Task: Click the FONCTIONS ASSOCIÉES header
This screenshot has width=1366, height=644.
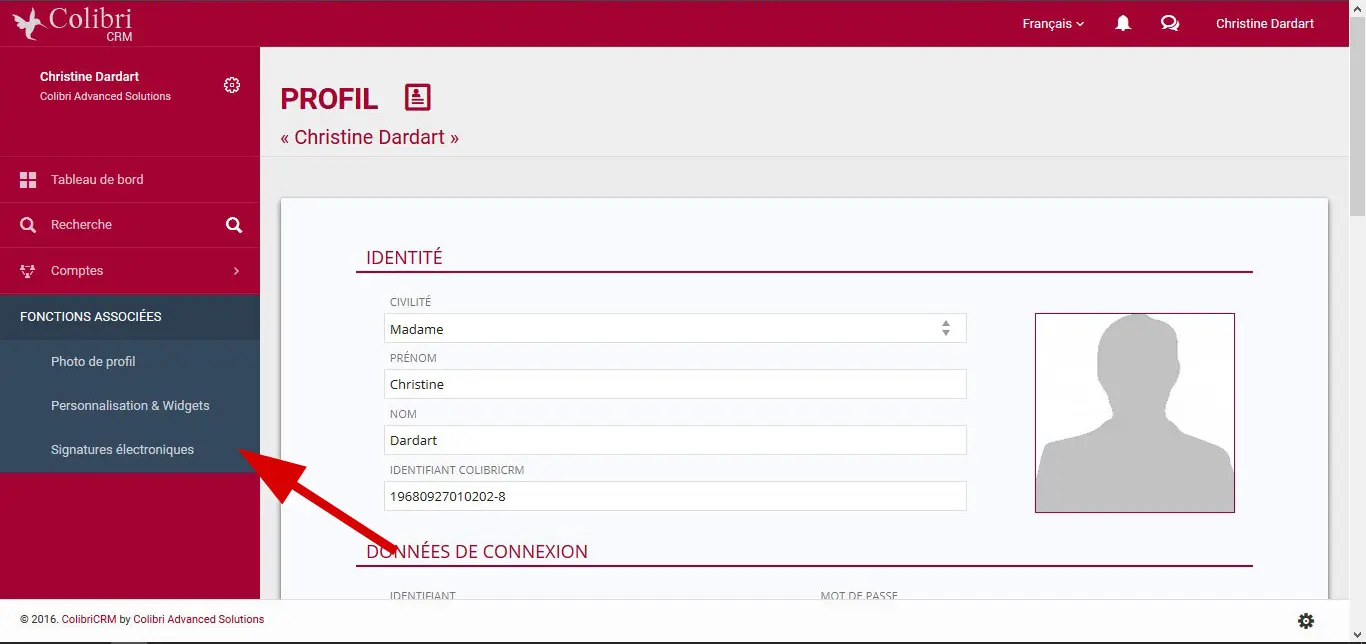Action: (130, 317)
